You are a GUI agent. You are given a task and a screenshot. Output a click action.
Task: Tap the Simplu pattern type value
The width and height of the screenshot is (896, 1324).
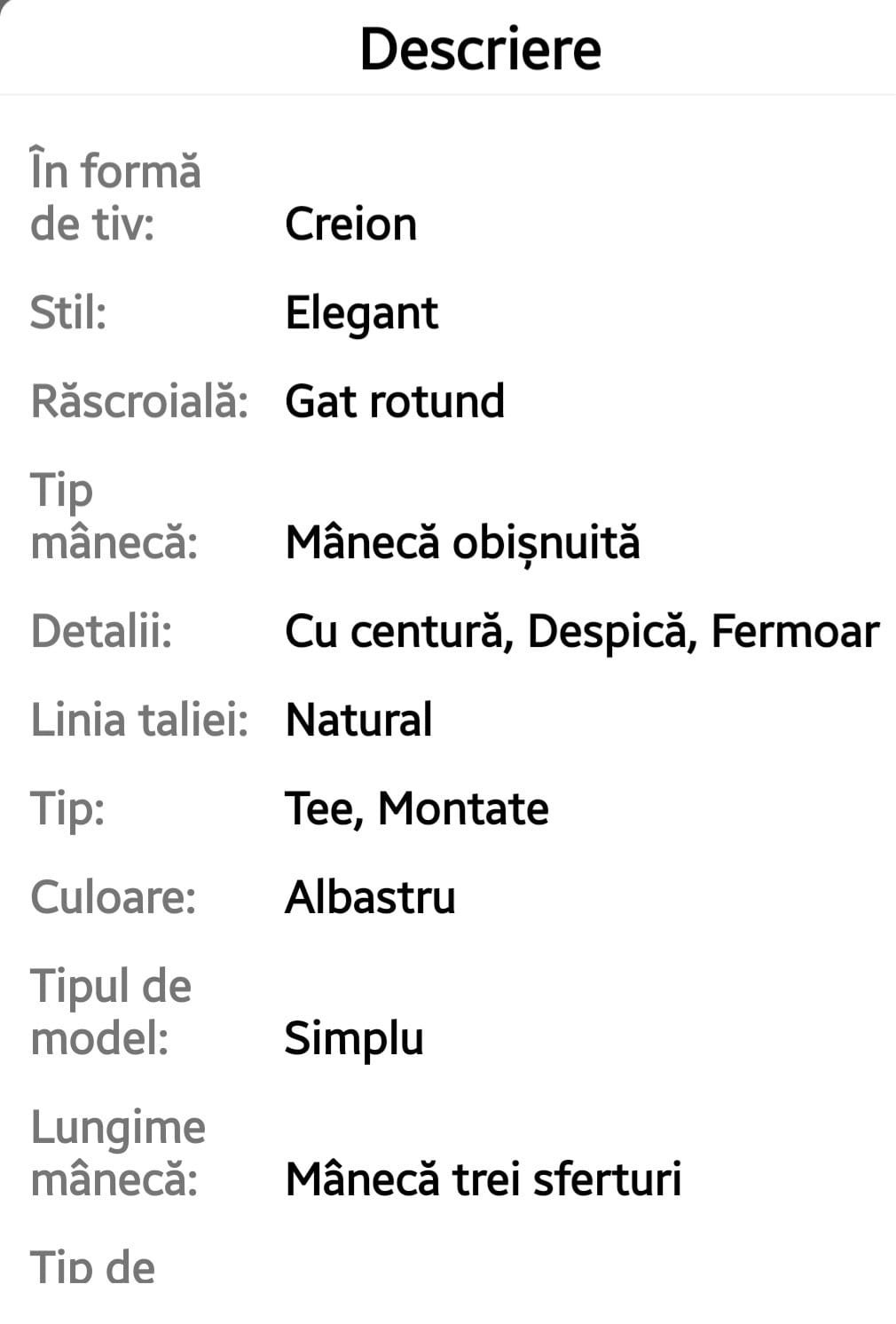pyautogui.click(x=354, y=1037)
